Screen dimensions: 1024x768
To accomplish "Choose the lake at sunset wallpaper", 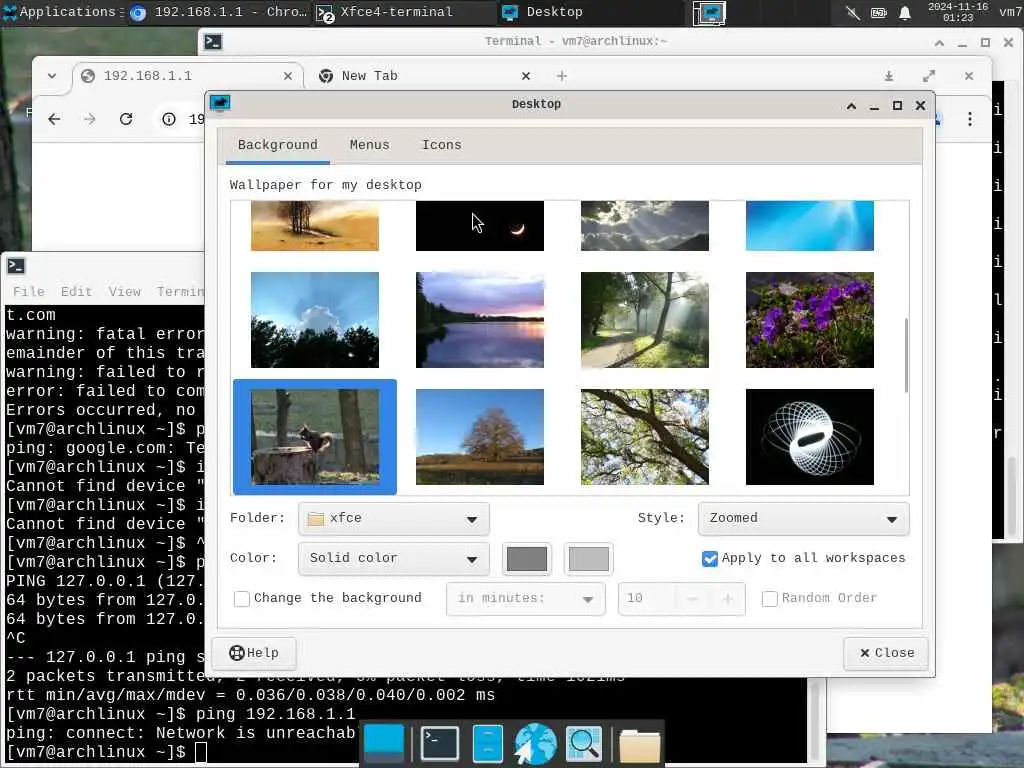I will [x=479, y=320].
